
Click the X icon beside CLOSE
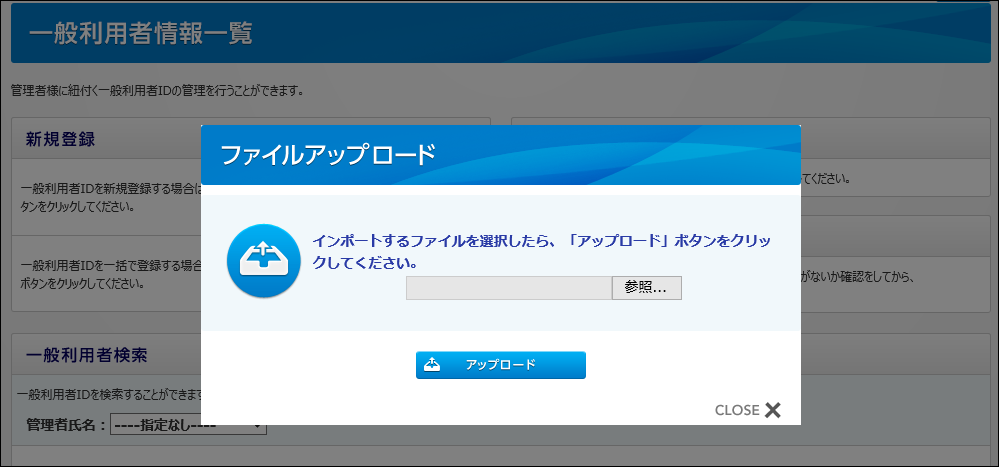[x=772, y=410]
